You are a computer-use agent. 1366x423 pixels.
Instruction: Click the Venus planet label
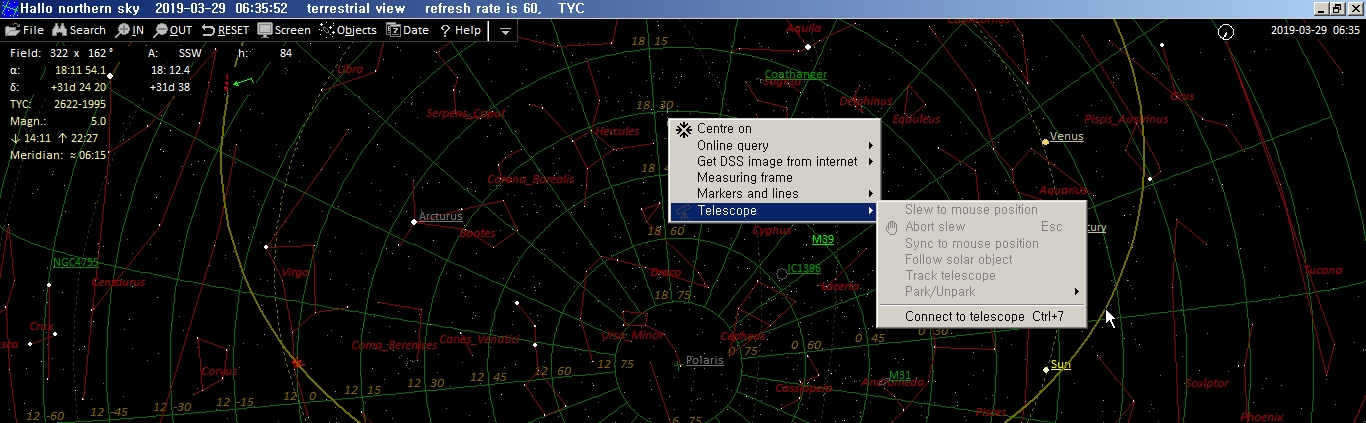pyautogui.click(x=1066, y=136)
